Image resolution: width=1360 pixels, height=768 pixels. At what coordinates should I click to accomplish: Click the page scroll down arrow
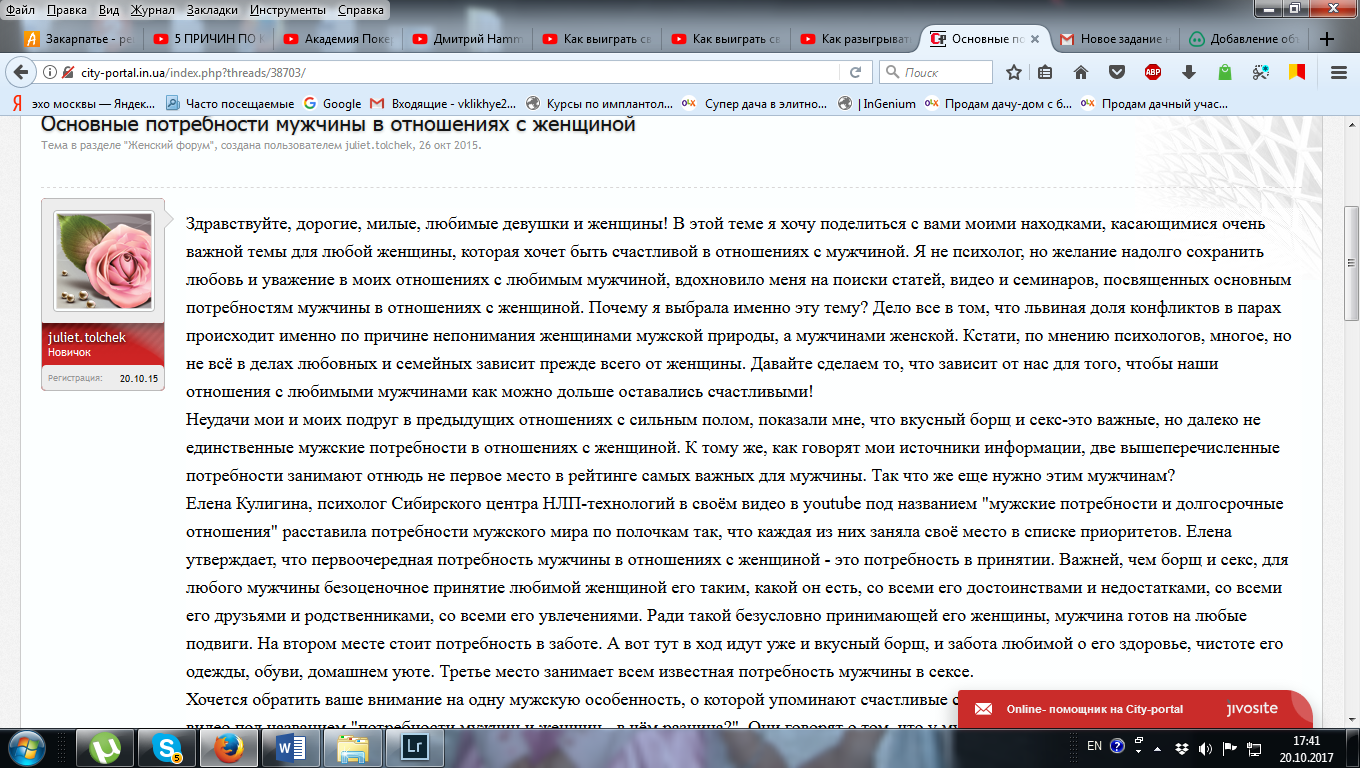1351,718
